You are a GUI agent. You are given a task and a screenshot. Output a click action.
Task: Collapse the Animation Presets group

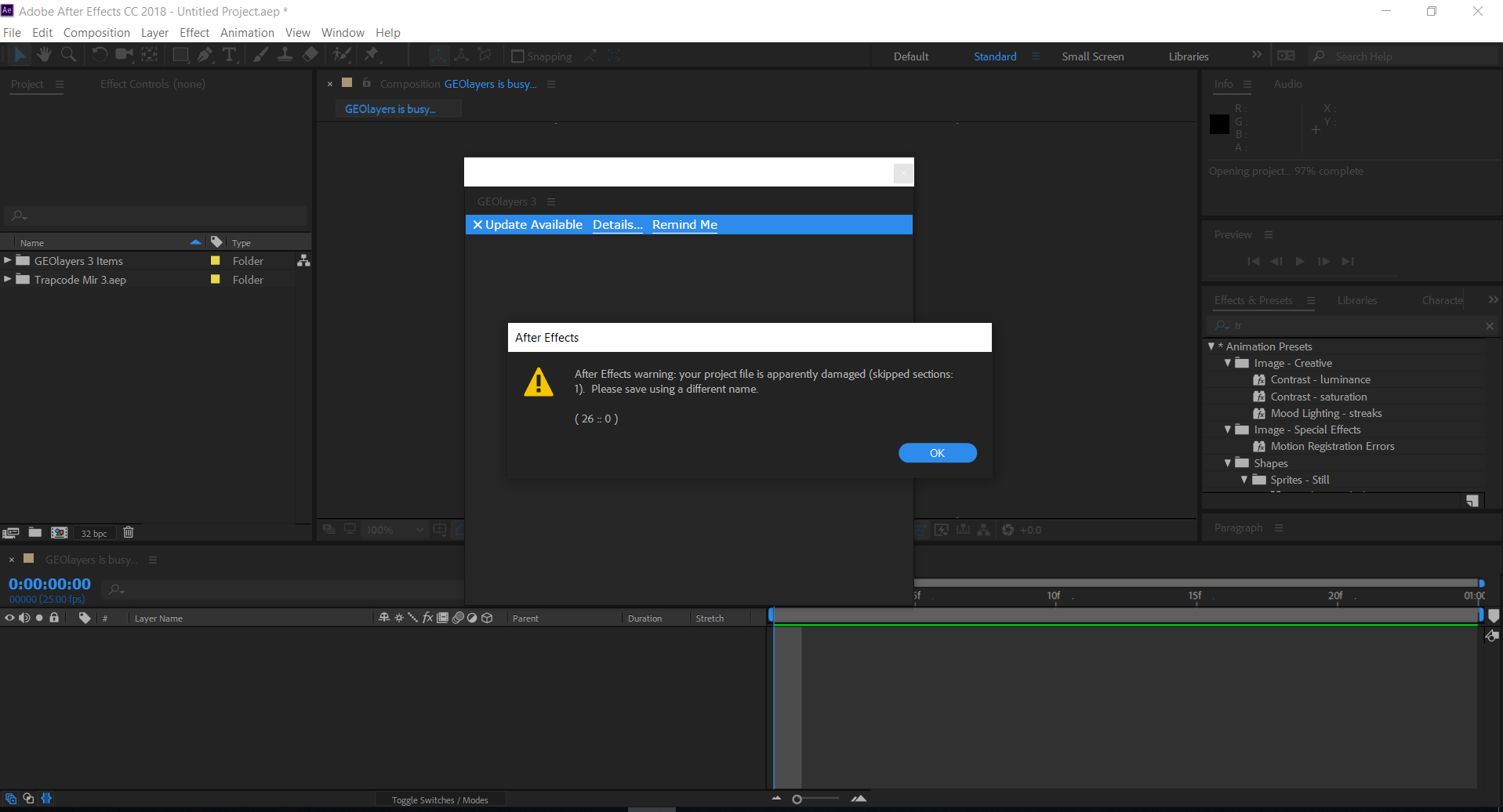[1211, 346]
